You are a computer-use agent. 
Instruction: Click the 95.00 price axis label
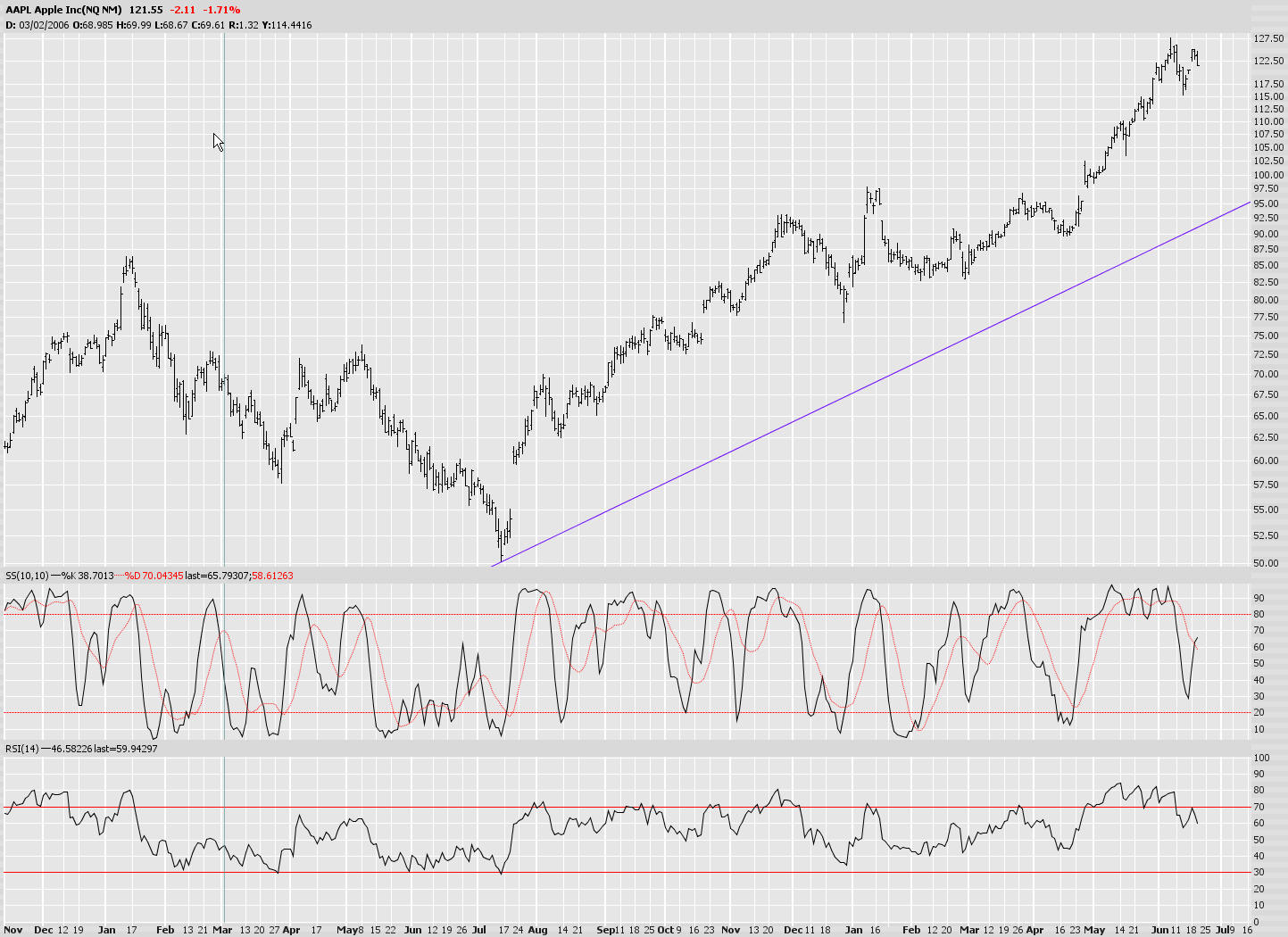pos(1266,203)
